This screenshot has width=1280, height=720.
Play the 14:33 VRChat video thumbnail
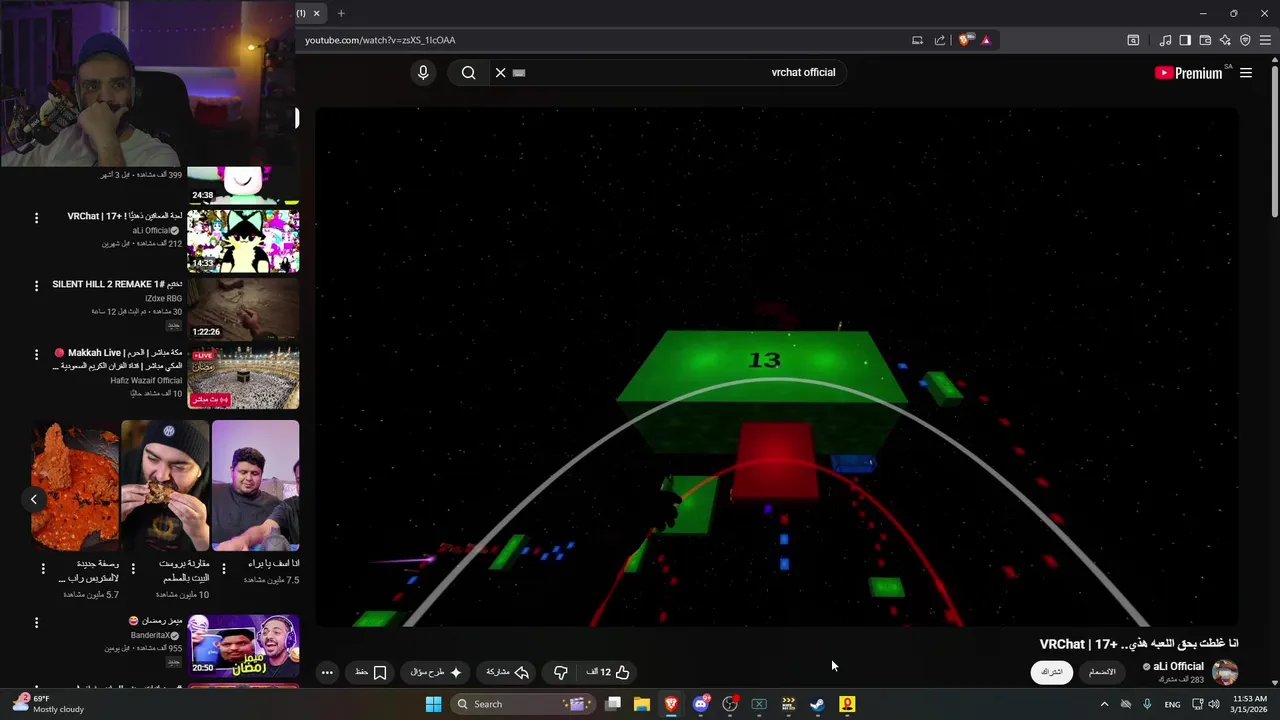tap(243, 240)
